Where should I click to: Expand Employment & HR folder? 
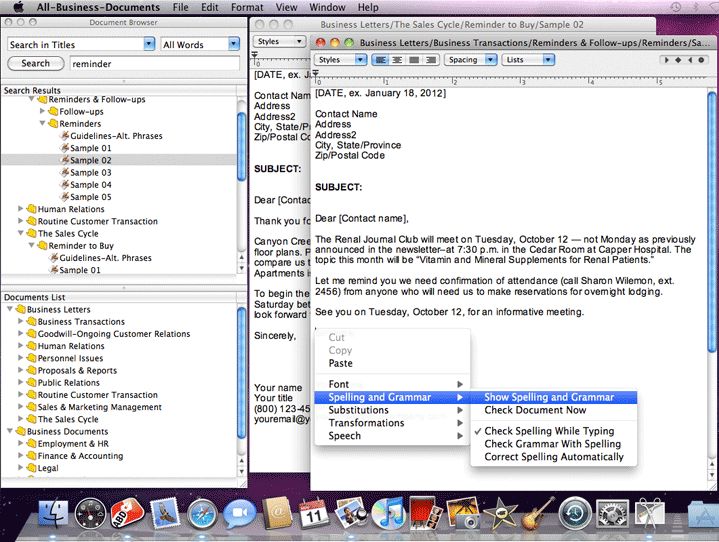pyautogui.click(x=21, y=443)
